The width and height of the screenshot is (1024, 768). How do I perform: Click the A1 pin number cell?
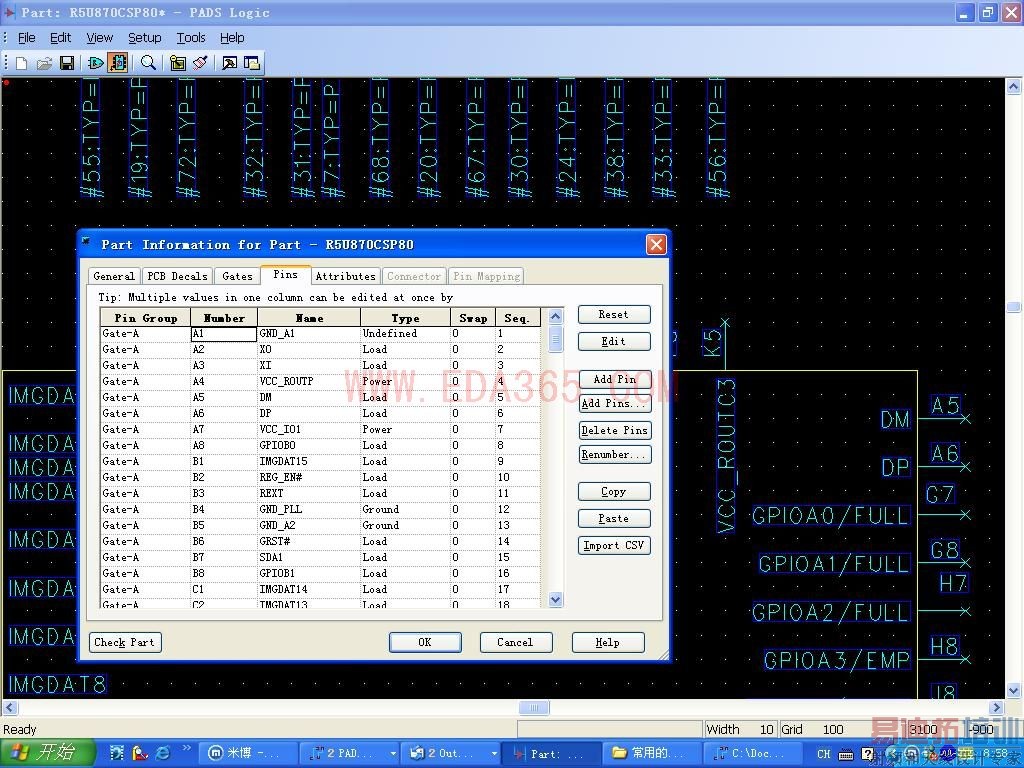tap(224, 334)
